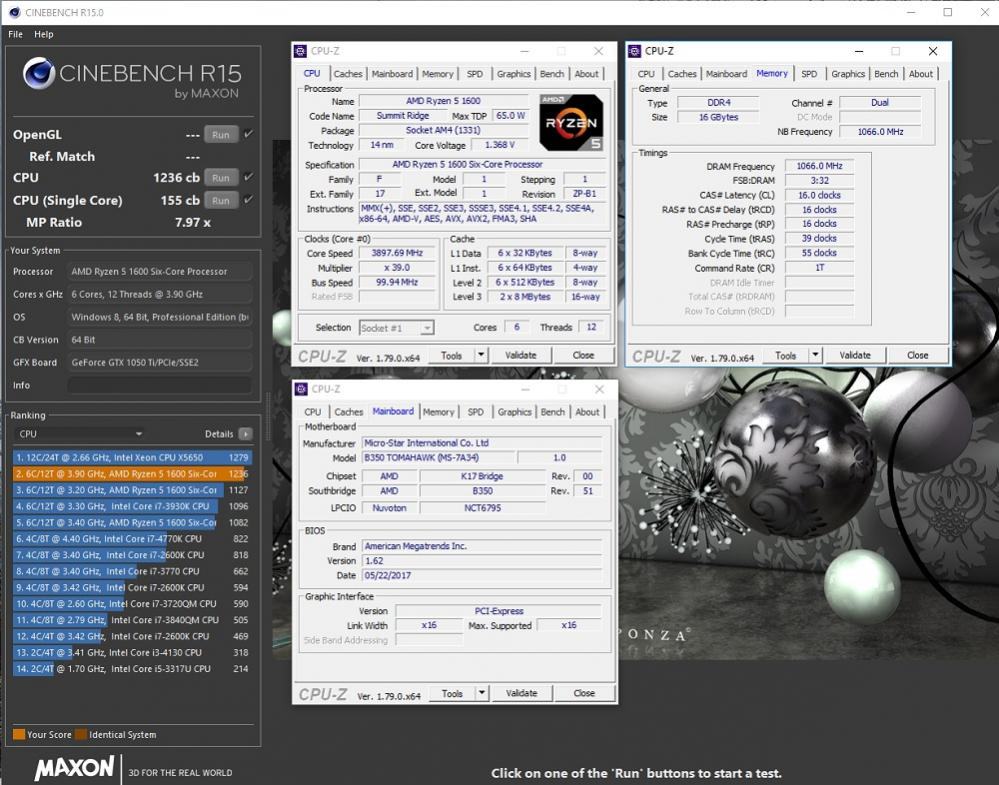
Task: Click the MAXON logo at the bottom
Action: pos(74,768)
